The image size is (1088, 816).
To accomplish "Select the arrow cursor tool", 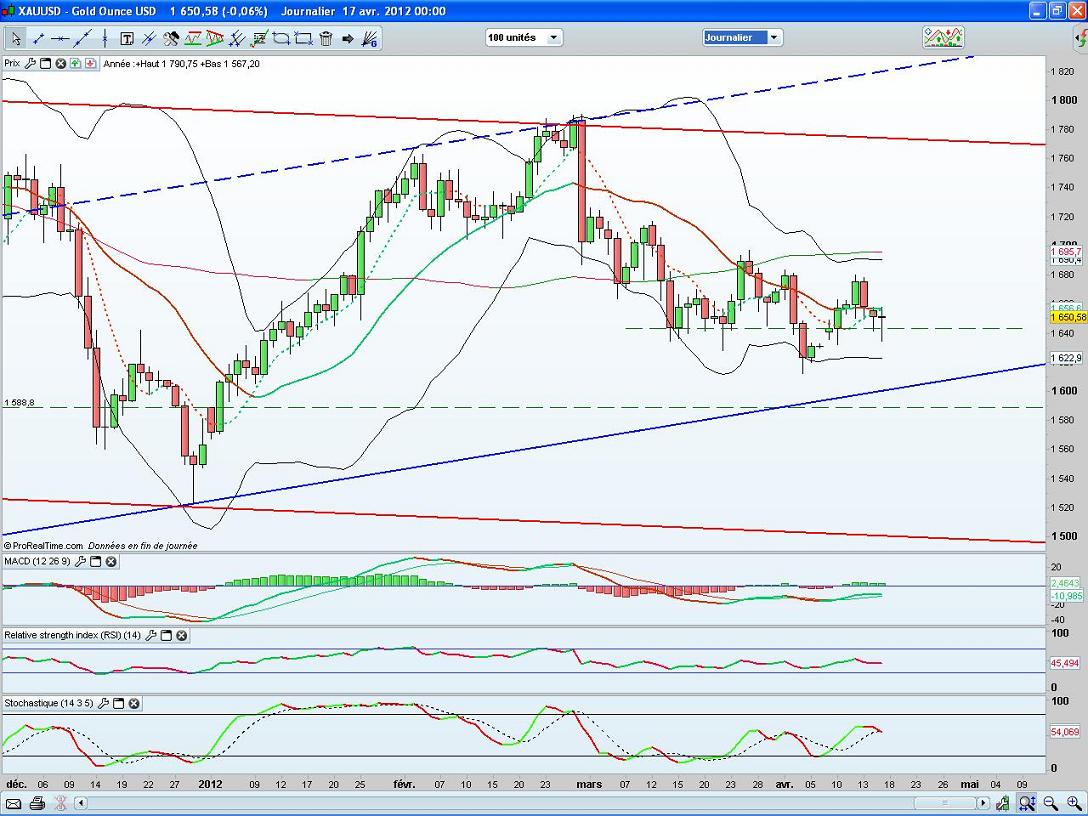I will pyautogui.click(x=15, y=39).
